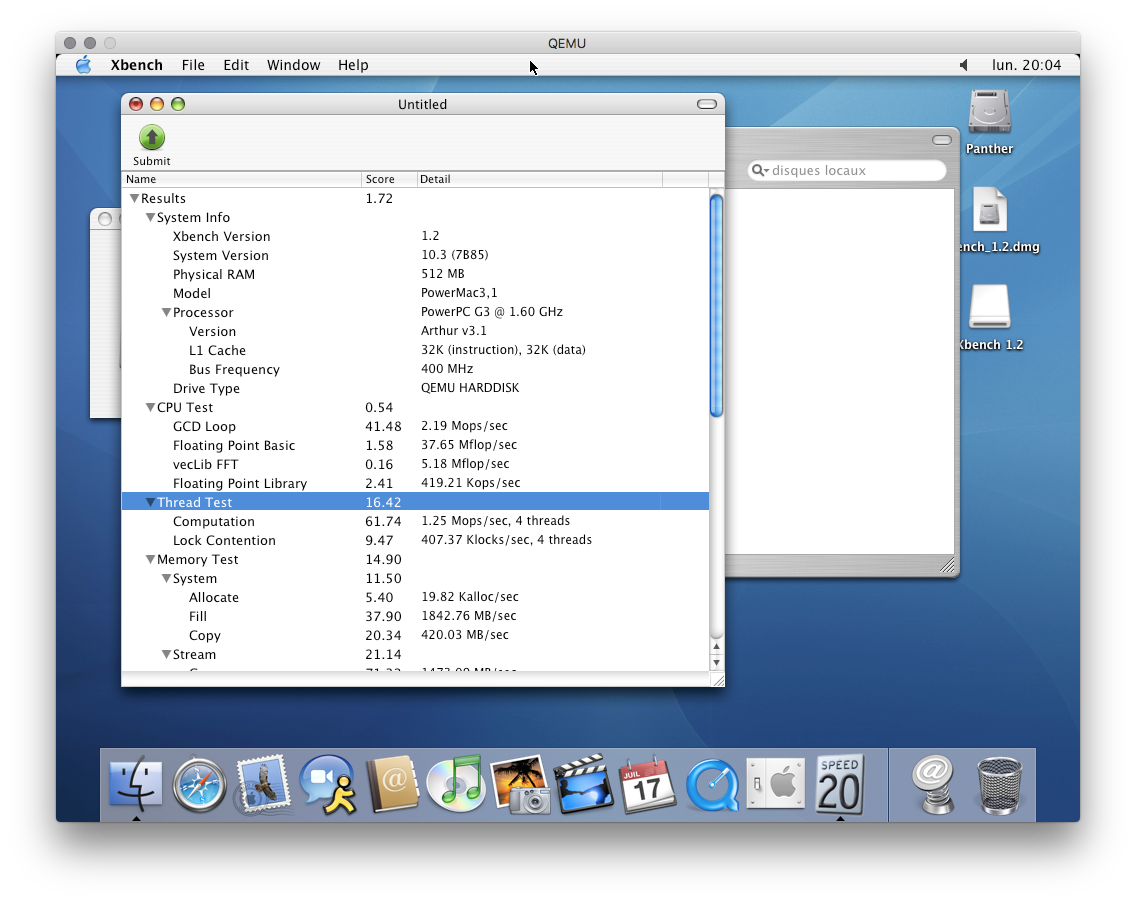Image resolution: width=1136 pixels, height=902 pixels.
Task: Open System Preferences from the Dock
Action: 776,784
